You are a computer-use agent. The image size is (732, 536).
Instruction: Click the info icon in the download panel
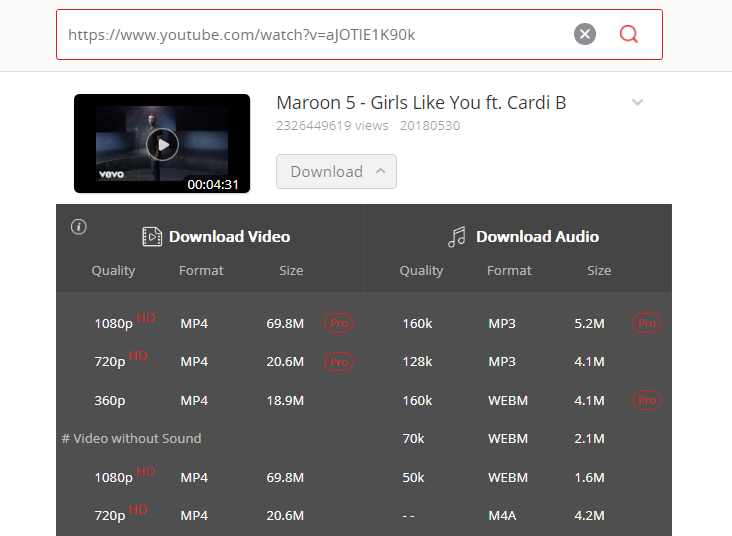click(78, 227)
